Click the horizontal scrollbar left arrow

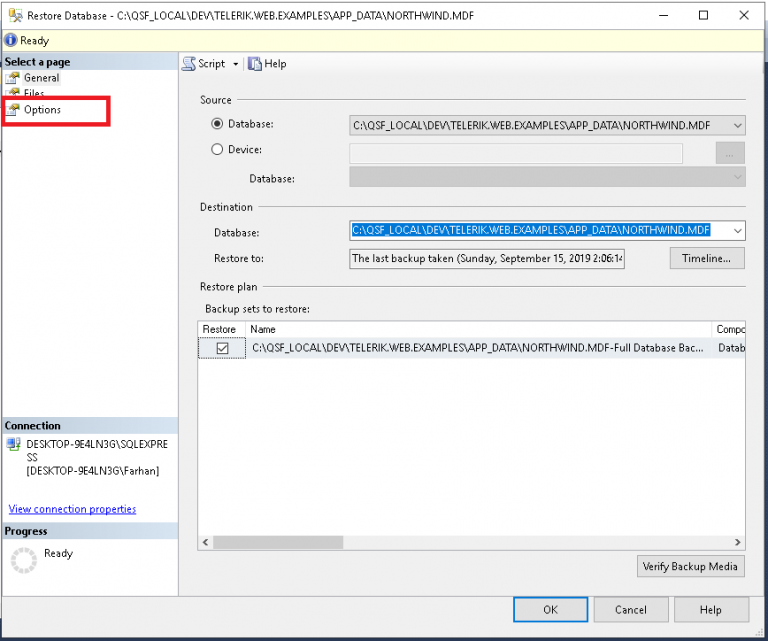[x=205, y=542]
